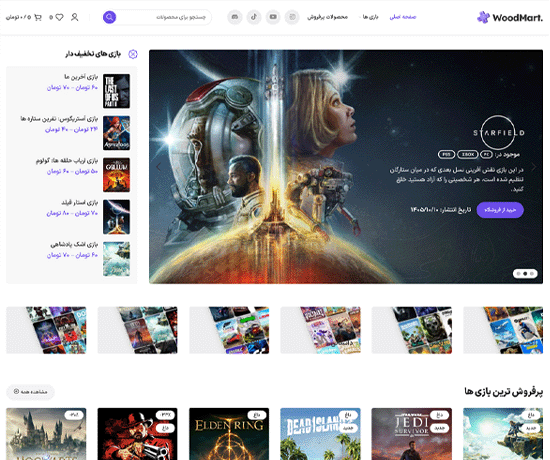Open the wishlist heart icon
This screenshot has width=550, height=460.
(x=59, y=17)
